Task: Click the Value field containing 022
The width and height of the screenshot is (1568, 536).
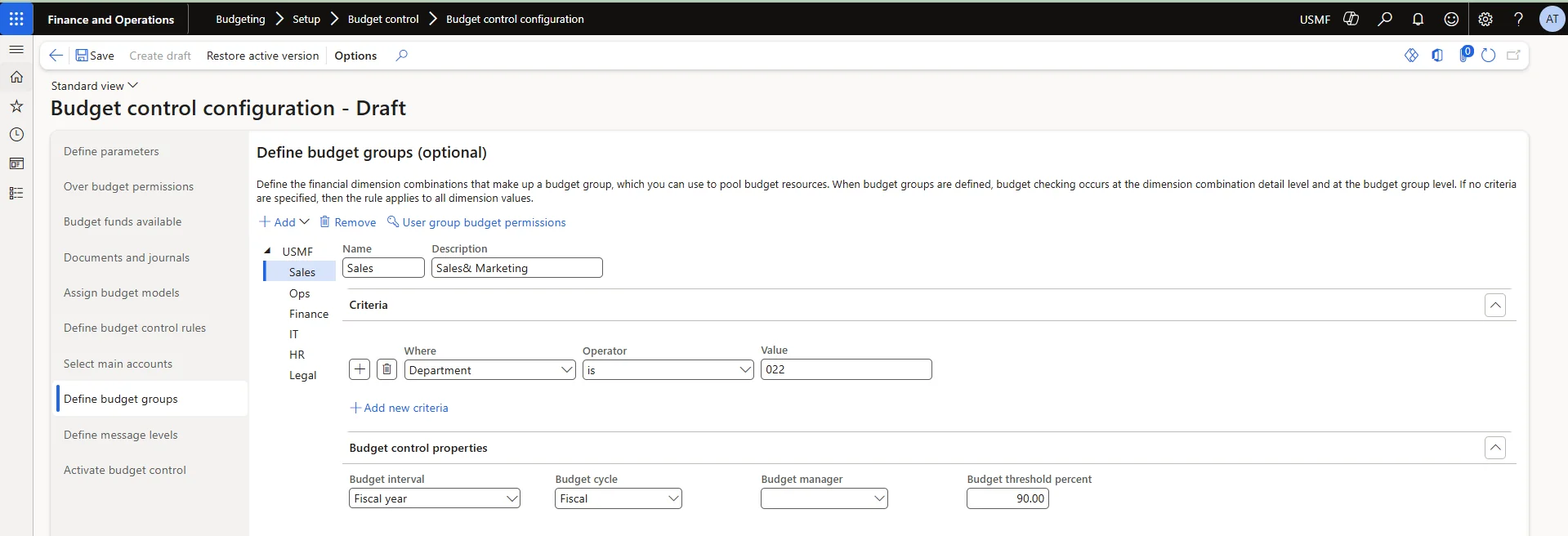Action: 847,369
